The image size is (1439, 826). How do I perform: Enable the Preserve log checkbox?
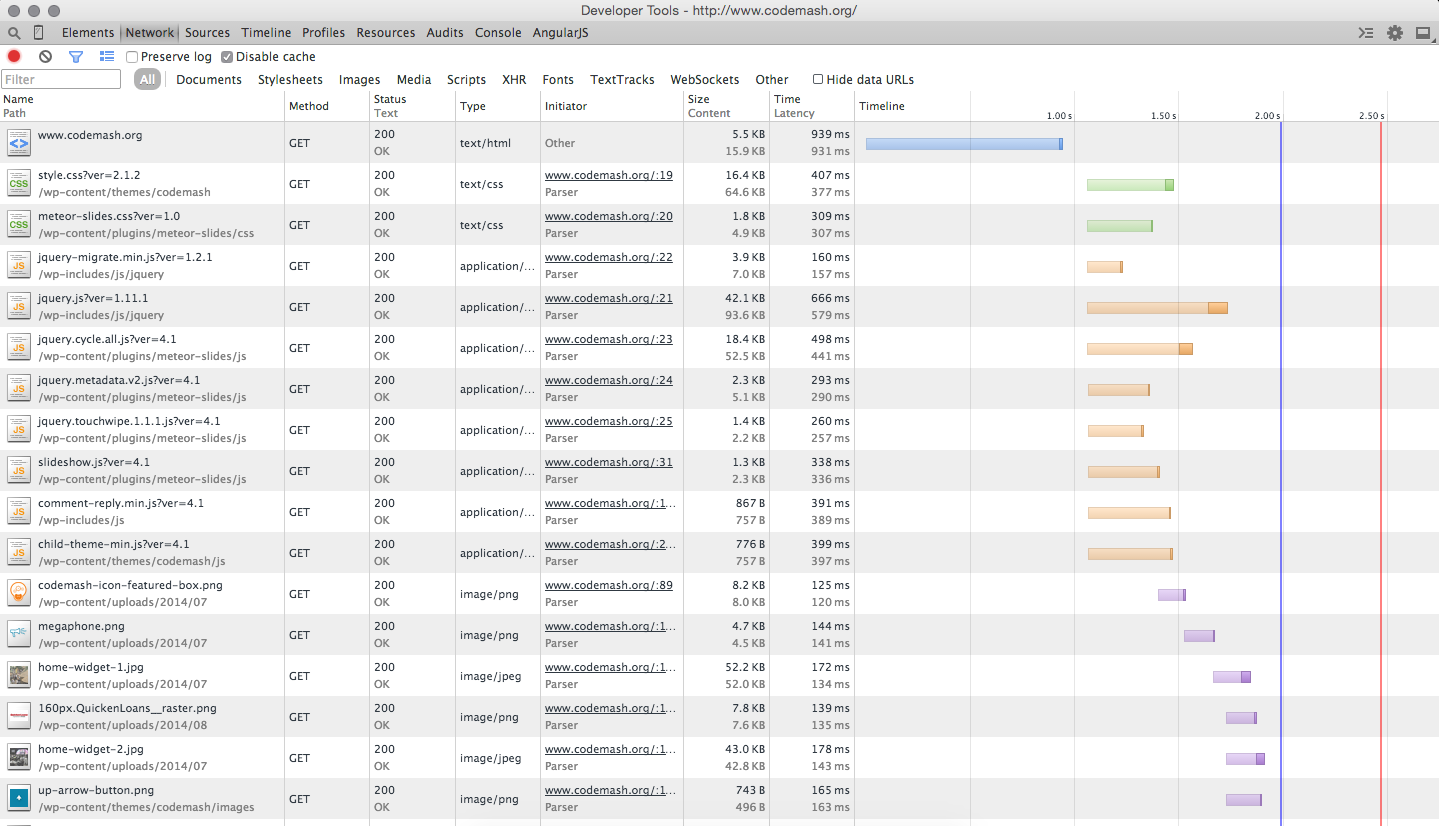pyautogui.click(x=132, y=57)
